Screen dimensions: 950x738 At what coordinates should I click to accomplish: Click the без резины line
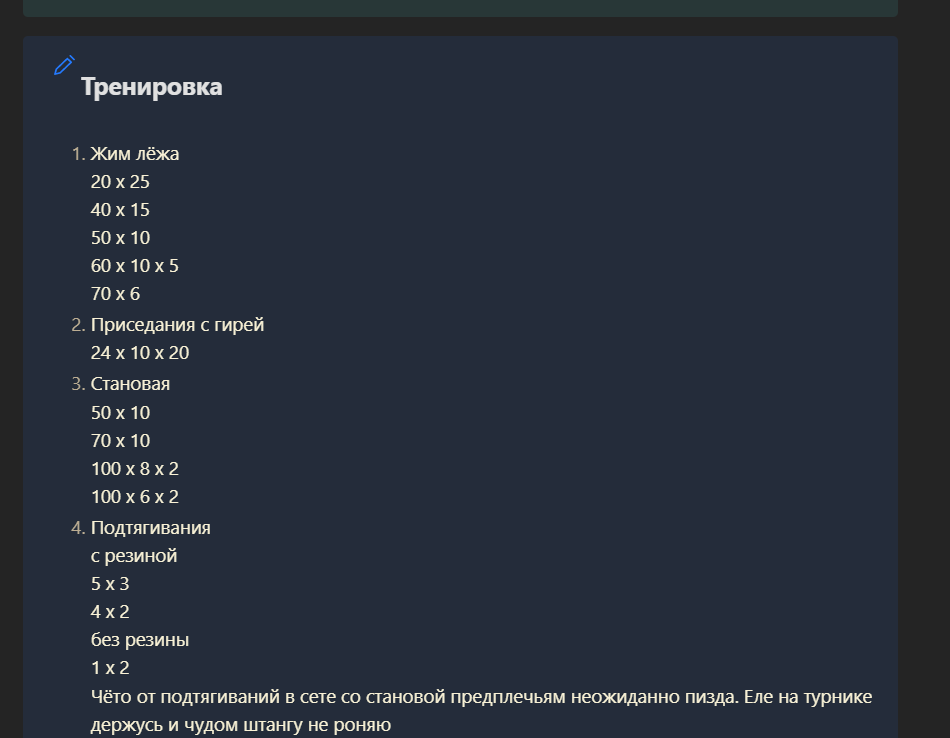(140, 640)
